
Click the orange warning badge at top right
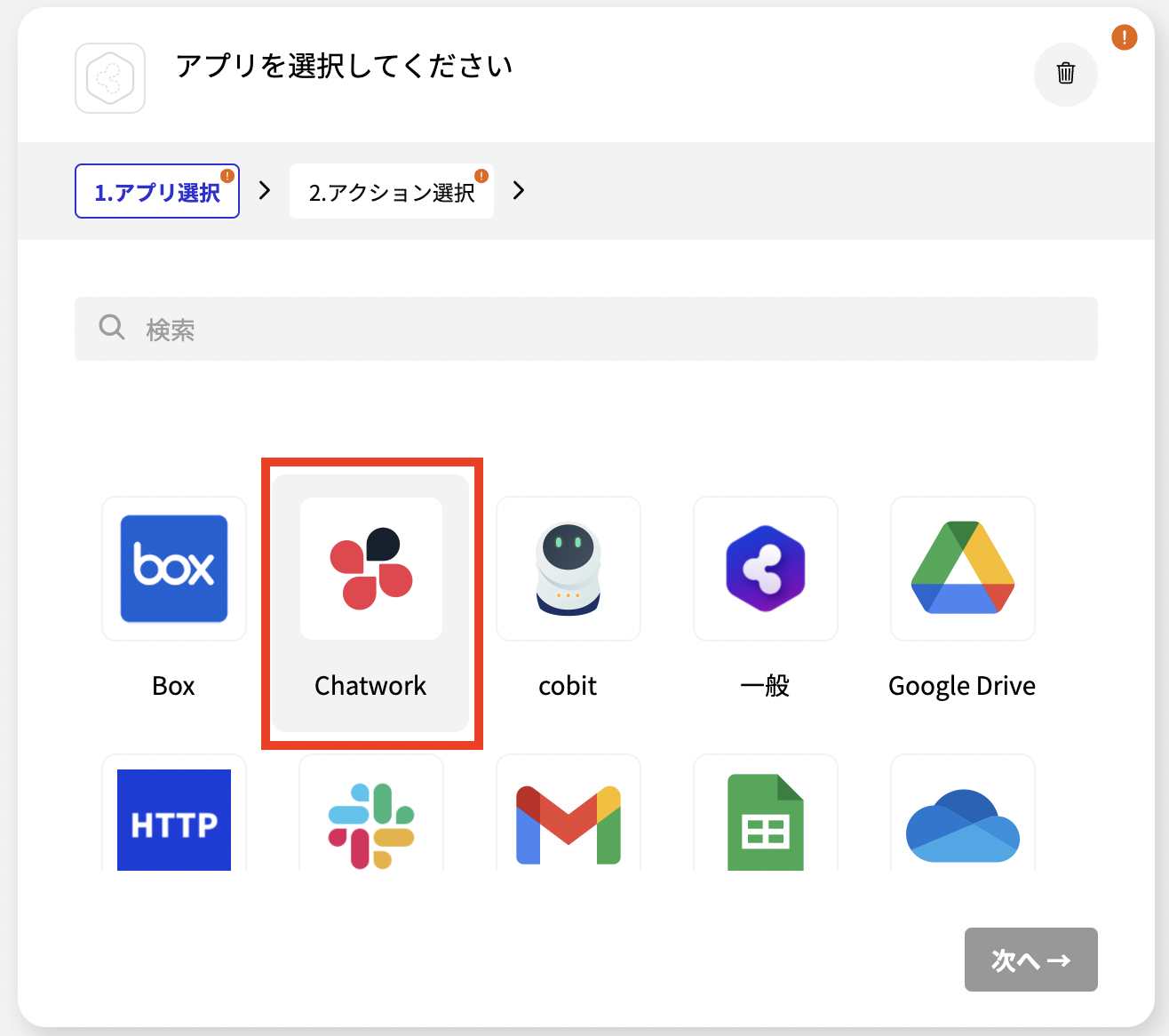[1125, 37]
